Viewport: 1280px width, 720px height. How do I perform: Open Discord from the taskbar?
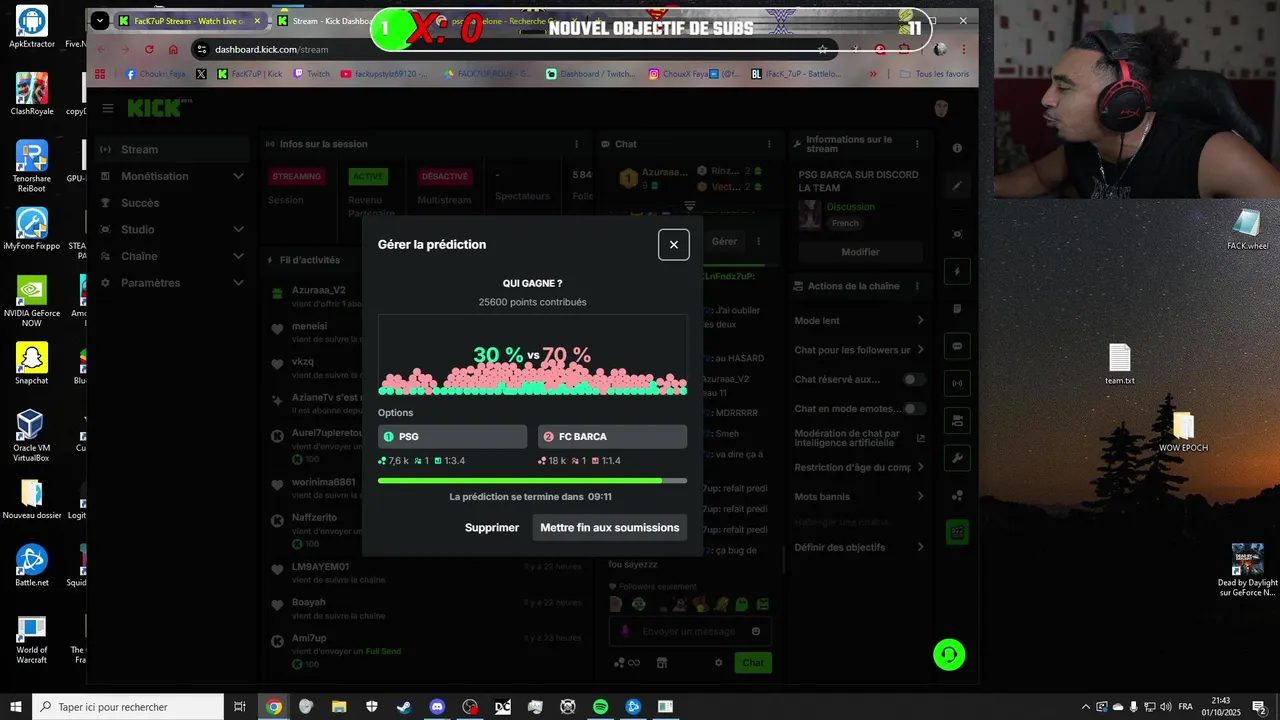(436, 707)
